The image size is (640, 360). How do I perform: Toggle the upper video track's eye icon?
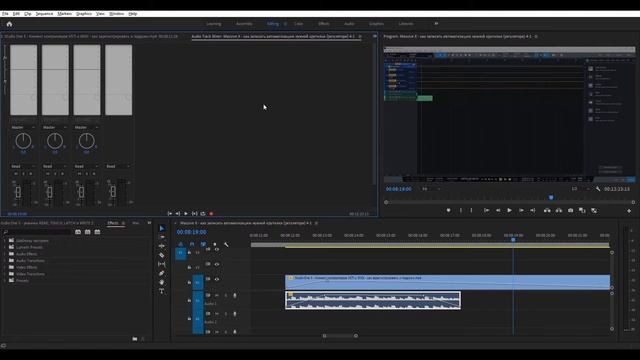(217, 249)
